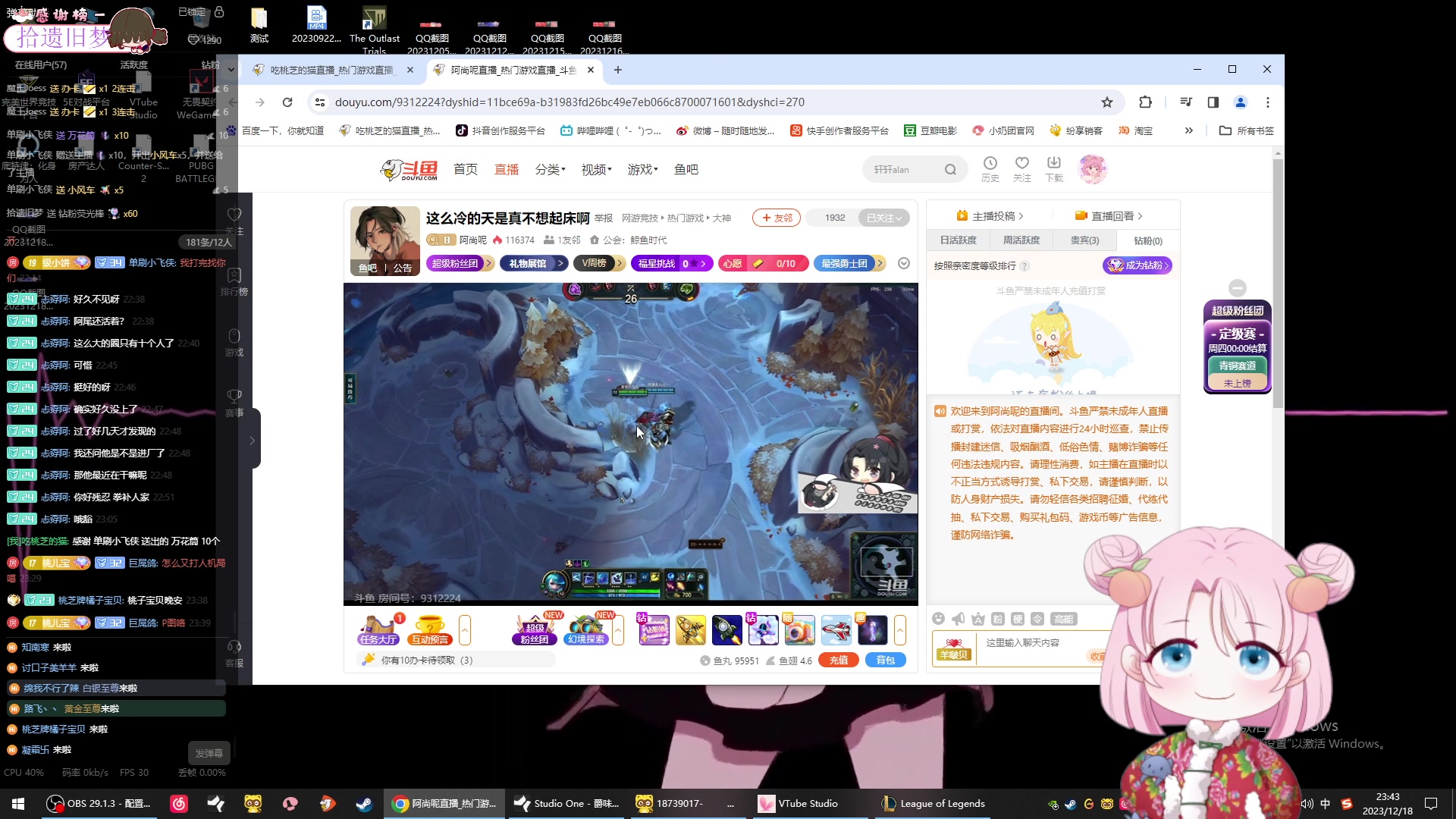Click the 令 command chat icon
The height and width of the screenshot is (819, 1456).
1037,619
